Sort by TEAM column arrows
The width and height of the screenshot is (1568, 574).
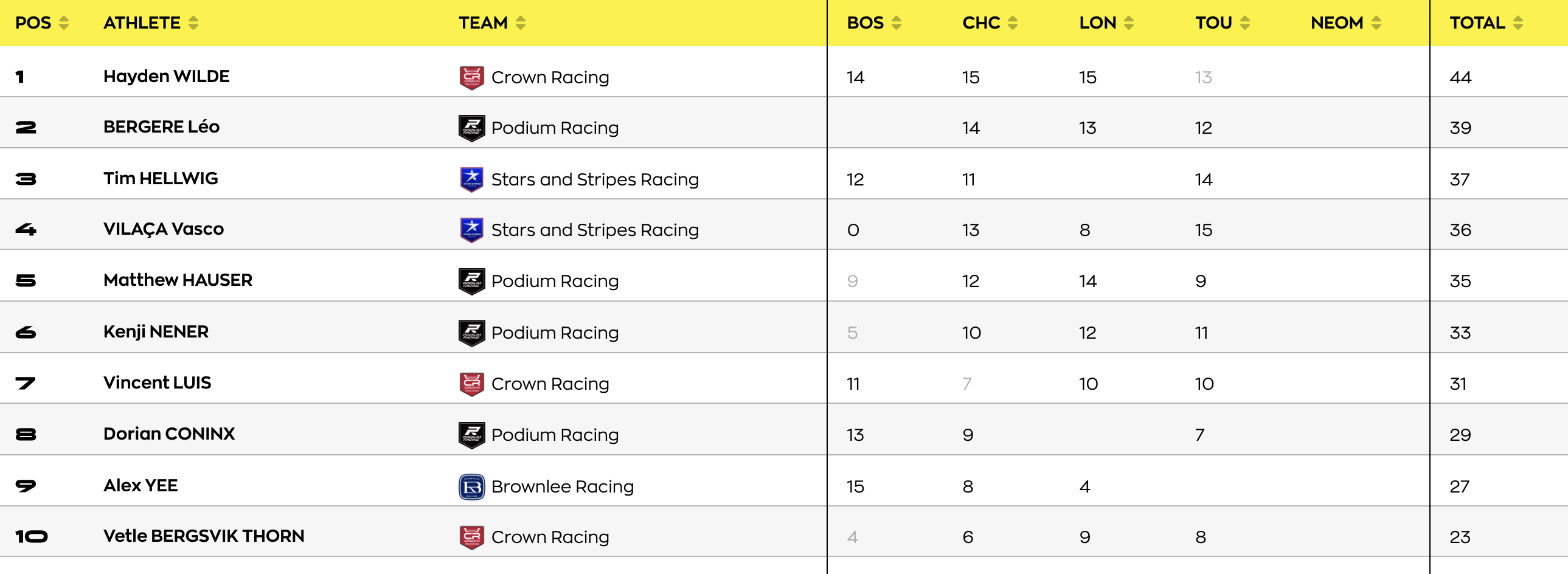[x=521, y=23]
